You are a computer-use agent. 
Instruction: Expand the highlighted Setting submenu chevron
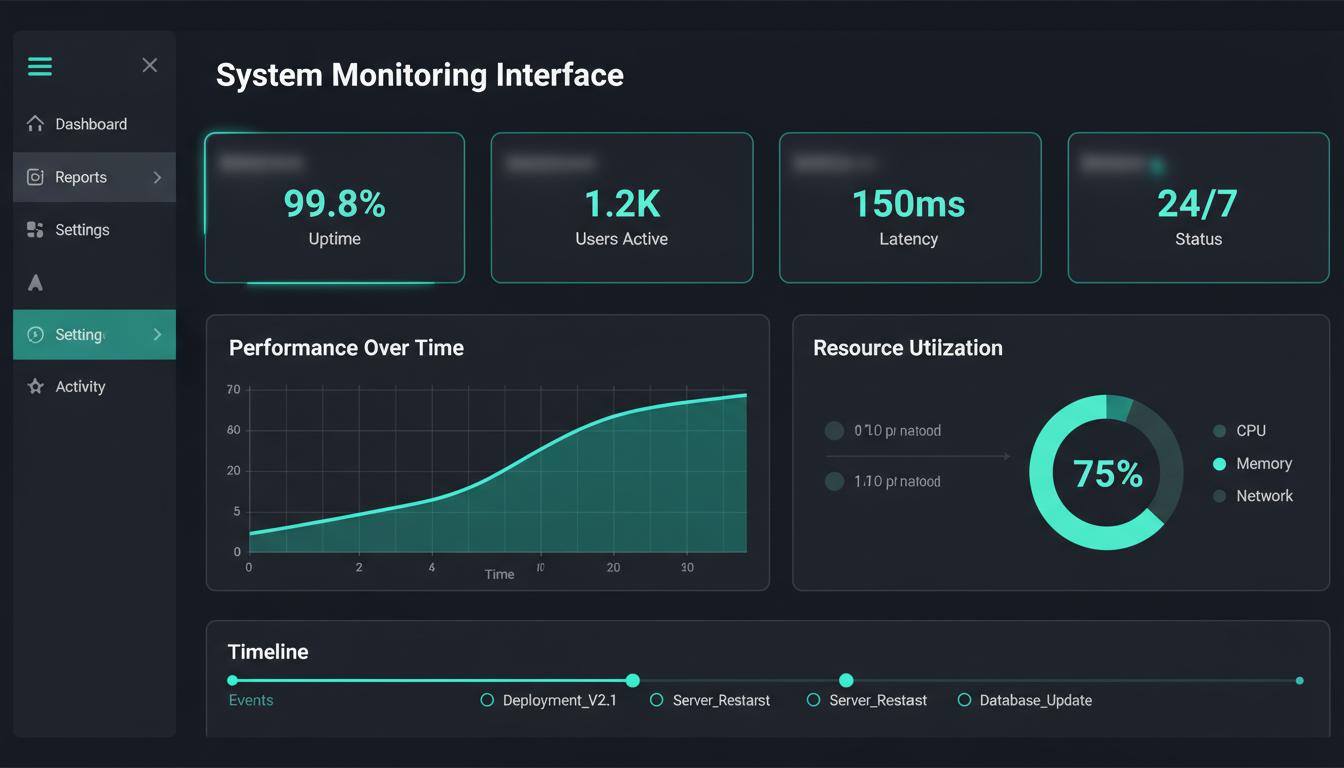160,334
